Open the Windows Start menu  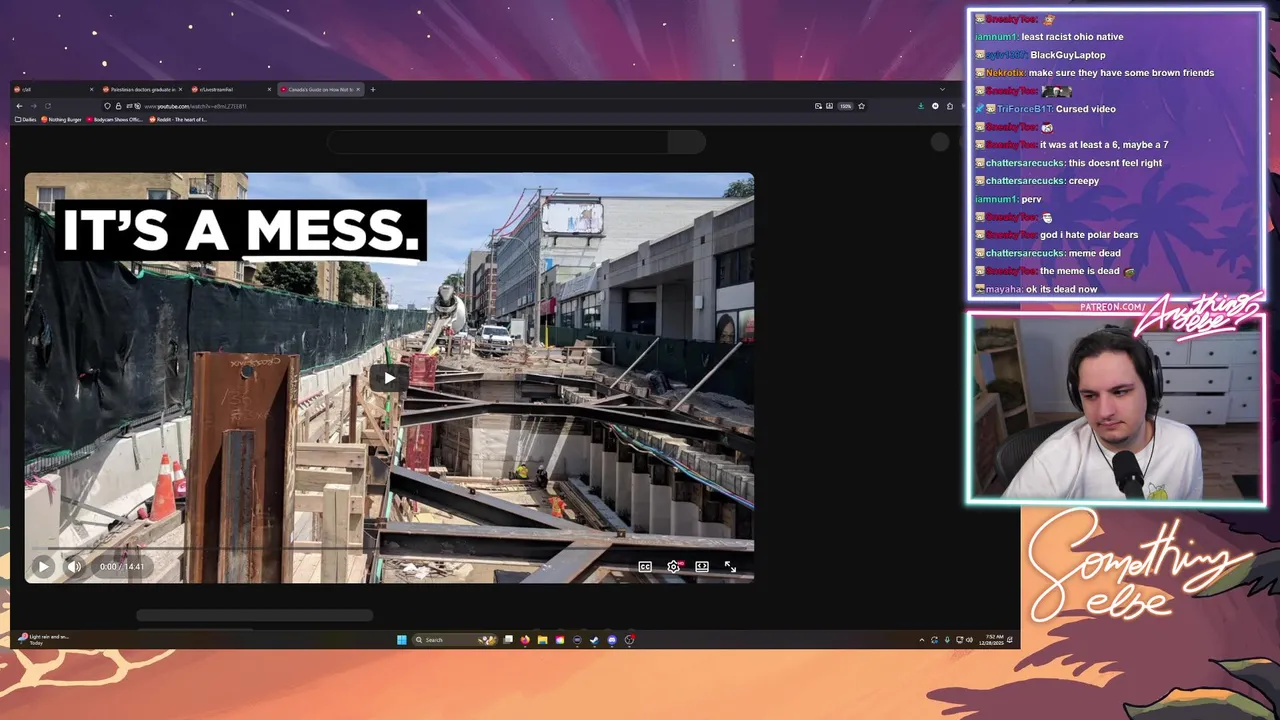pos(402,640)
